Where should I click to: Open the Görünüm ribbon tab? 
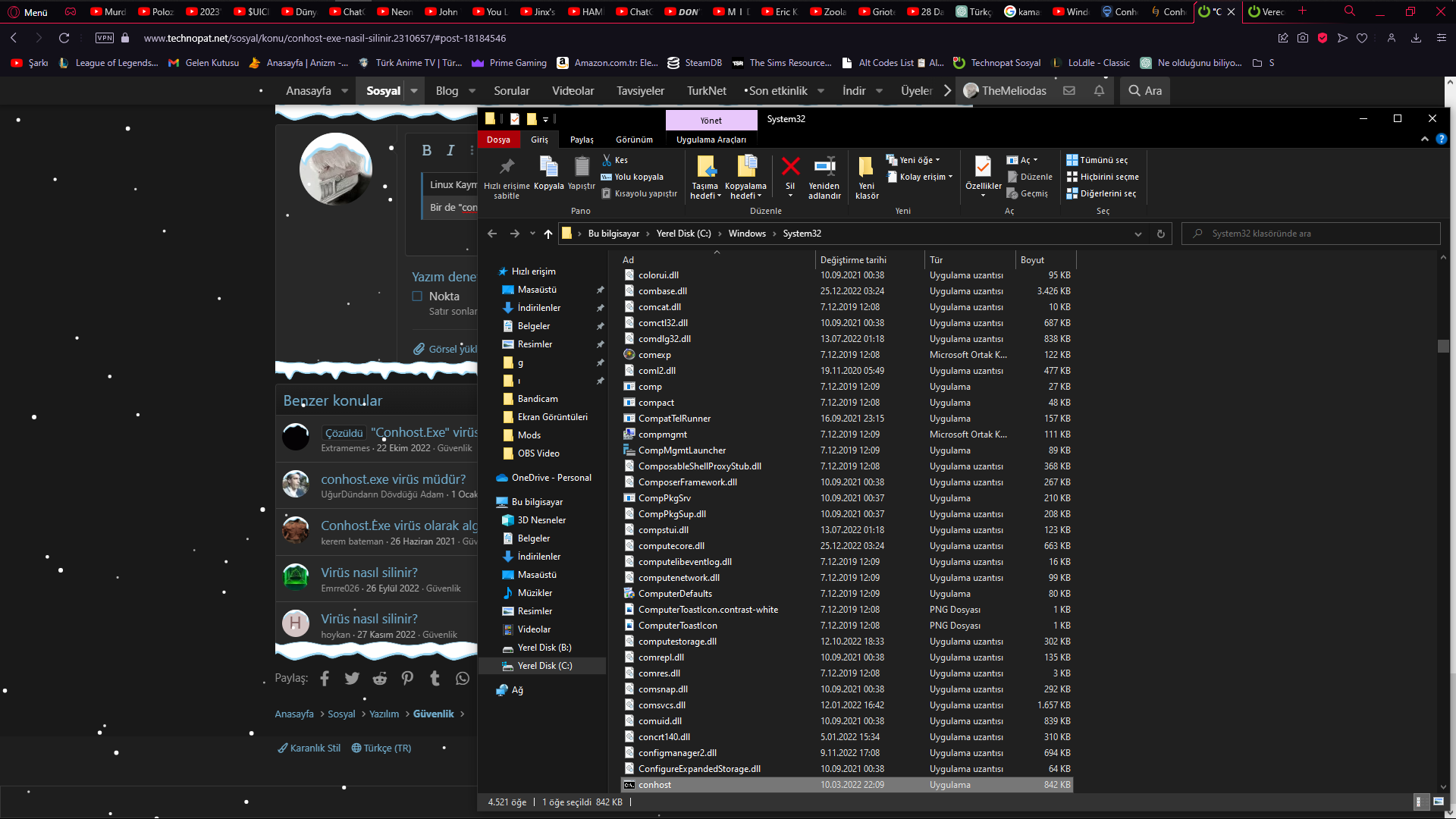point(634,140)
